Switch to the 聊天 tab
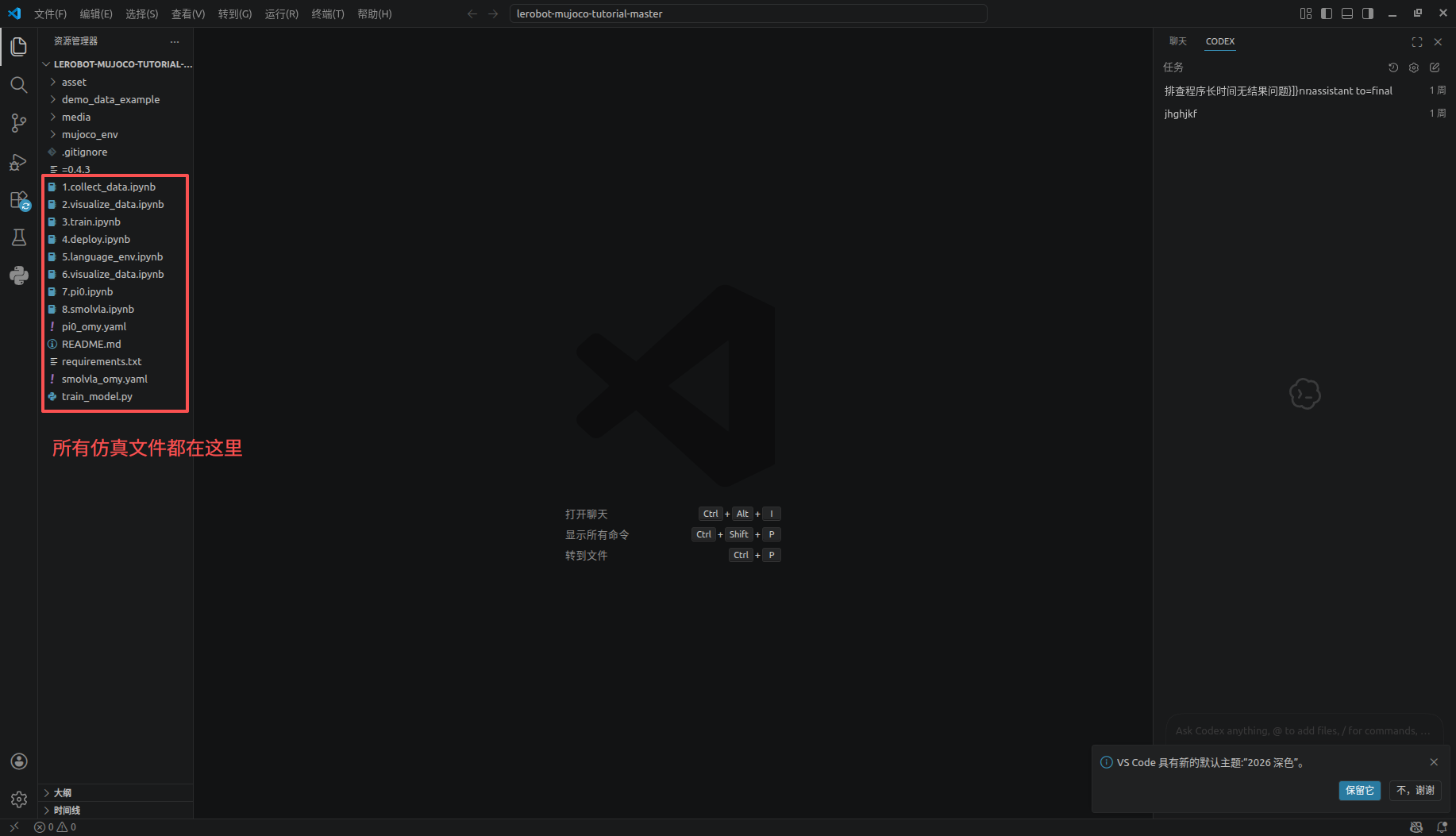 point(1178,41)
